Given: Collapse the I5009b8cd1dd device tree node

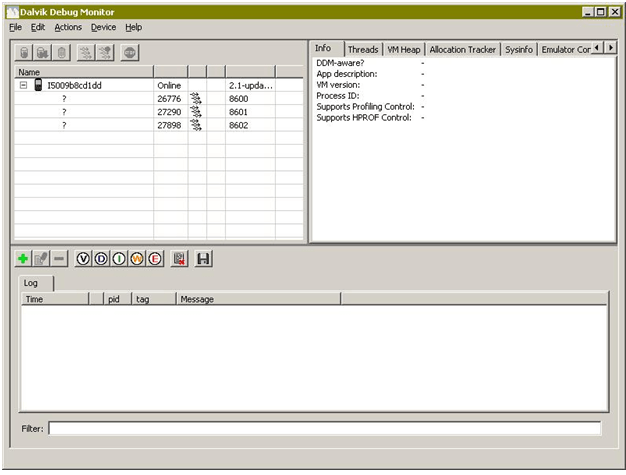Looking at the screenshot, I should tap(23, 86).
